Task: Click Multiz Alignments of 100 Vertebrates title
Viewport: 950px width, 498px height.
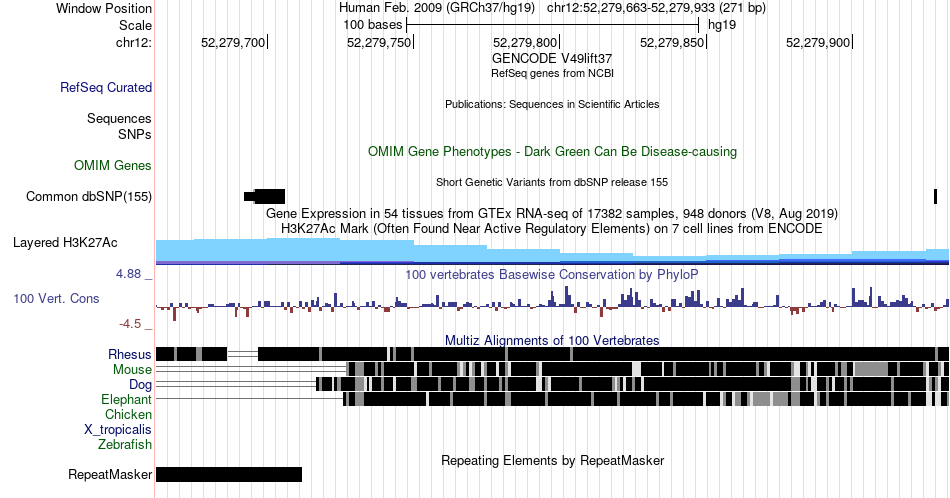Action: (552, 340)
